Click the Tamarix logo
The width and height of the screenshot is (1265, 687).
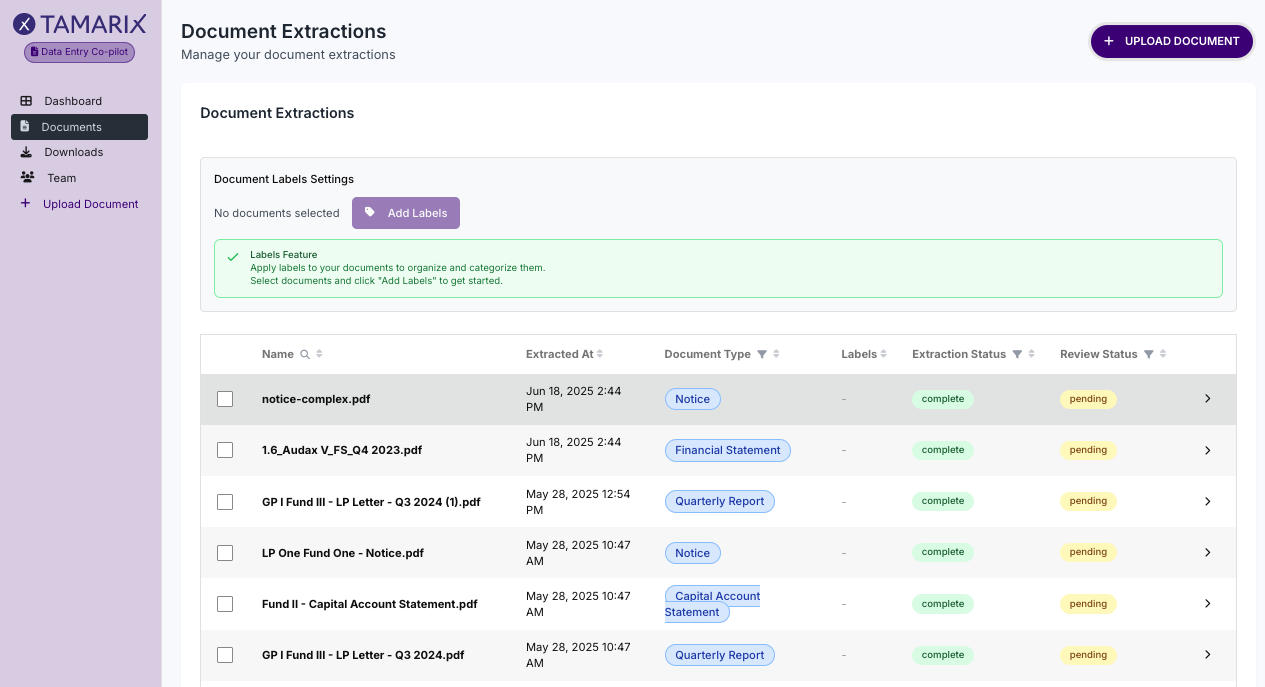tap(80, 24)
